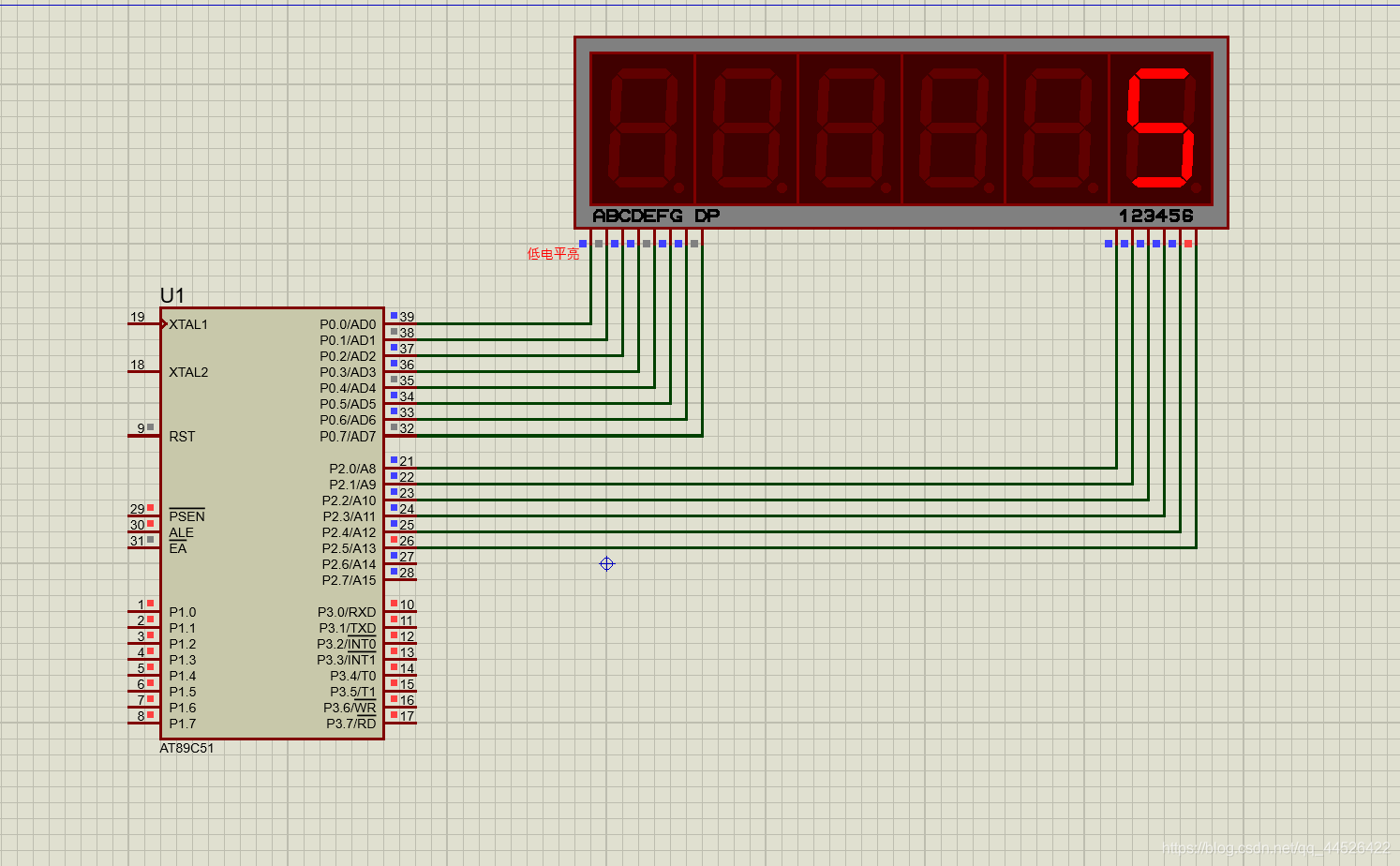Click pin number 10 at P3.0/RXD
1400x866 pixels.
click(407, 605)
